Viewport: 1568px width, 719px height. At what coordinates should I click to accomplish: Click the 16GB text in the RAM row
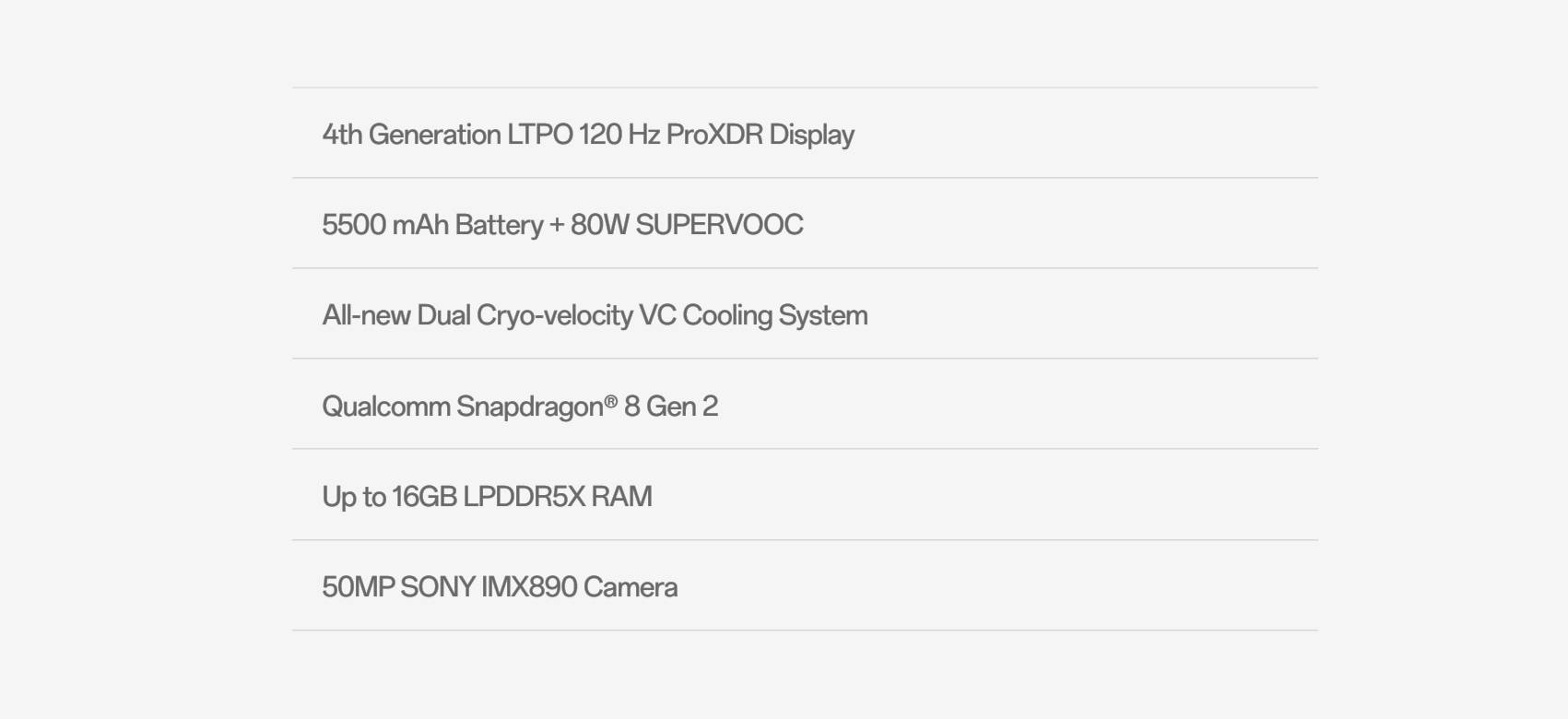424,497
